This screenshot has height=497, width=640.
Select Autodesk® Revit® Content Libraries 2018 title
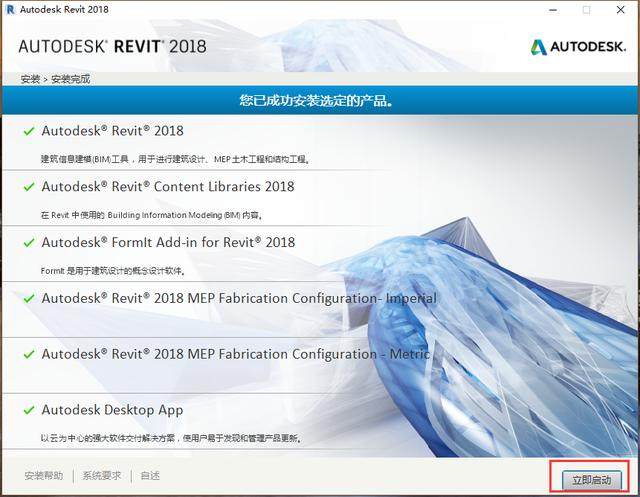(168, 187)
